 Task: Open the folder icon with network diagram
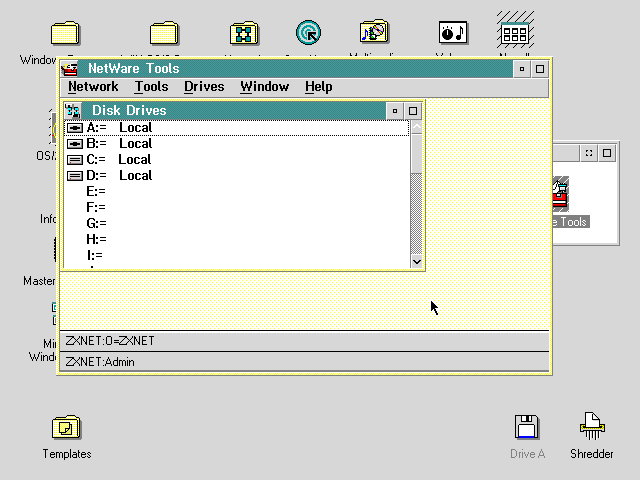tap(244, 33)
